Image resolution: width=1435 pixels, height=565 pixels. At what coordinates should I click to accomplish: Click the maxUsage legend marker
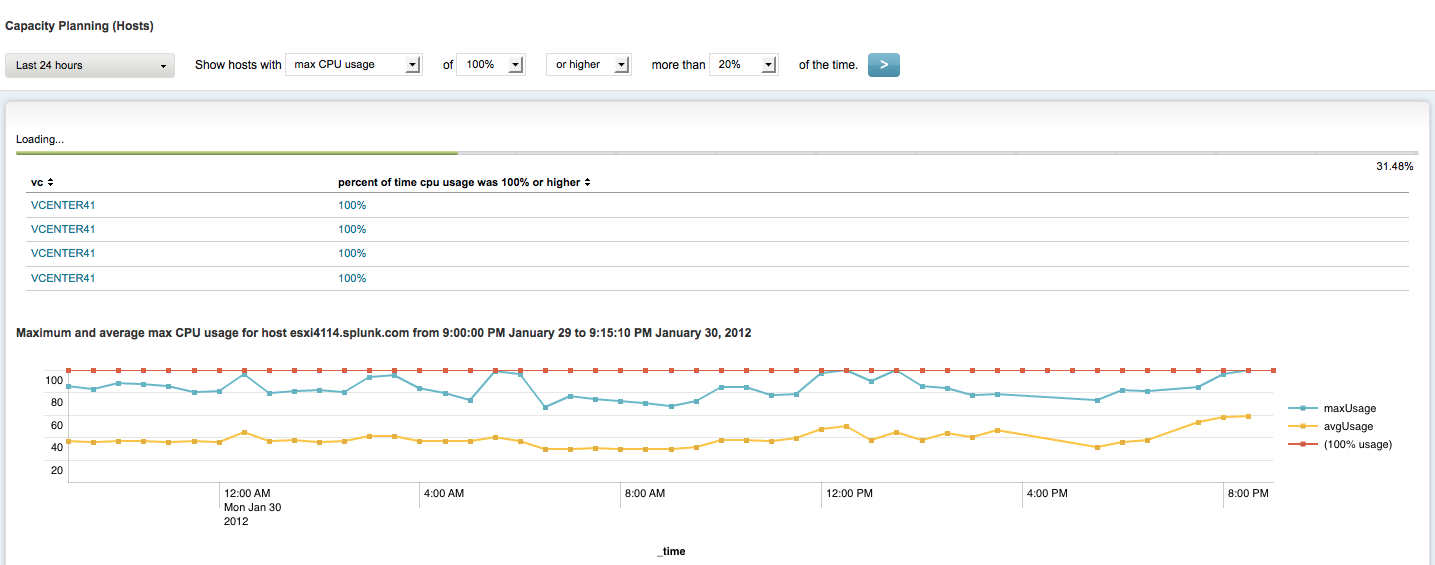[x=1301, y=408]
